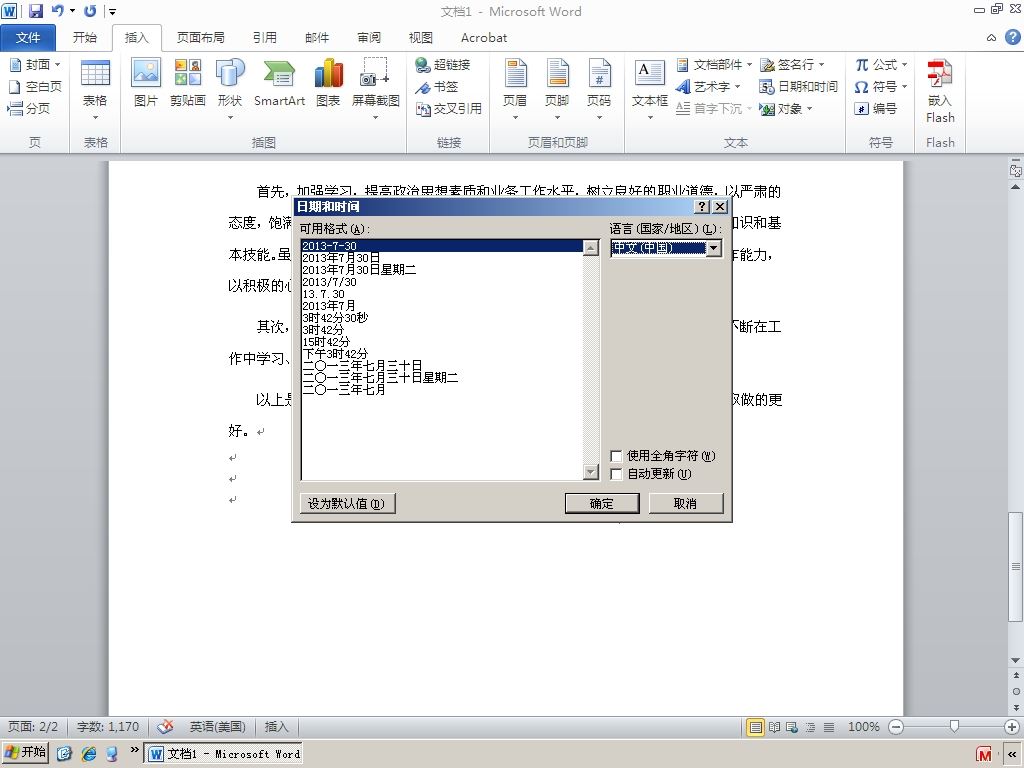Insert a page break (分页)

(x=29, y=108)
